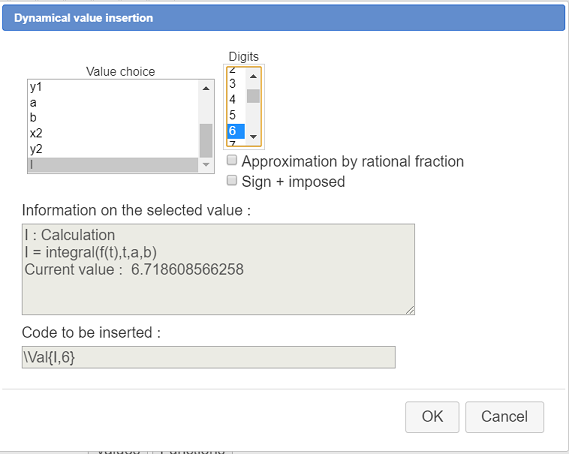Click Digits list scroll down arrow
This screenshot has height=454, width=569.
[x=253, y=137]
